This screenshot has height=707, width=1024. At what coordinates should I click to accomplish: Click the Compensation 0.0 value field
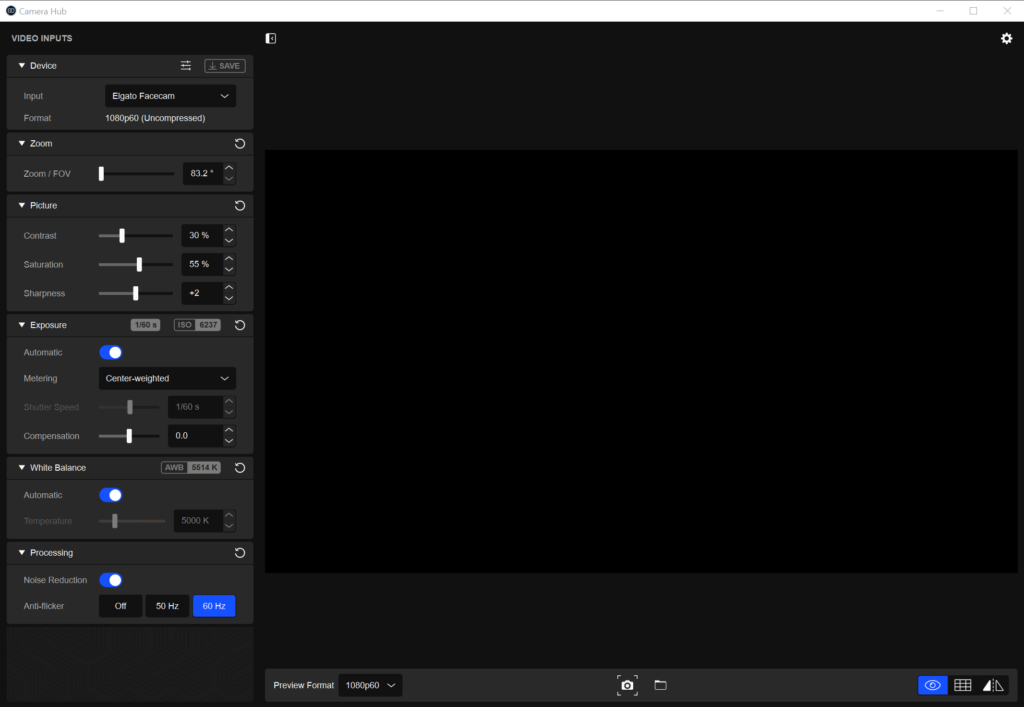195,436
